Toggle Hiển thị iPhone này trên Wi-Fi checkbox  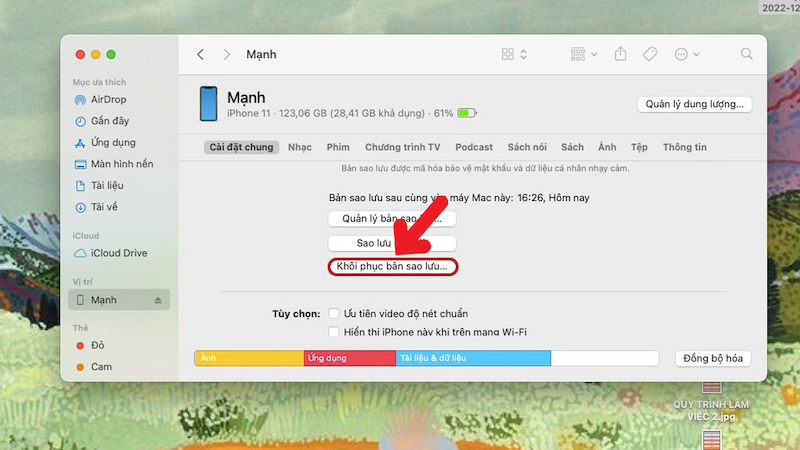pos(334,332)
